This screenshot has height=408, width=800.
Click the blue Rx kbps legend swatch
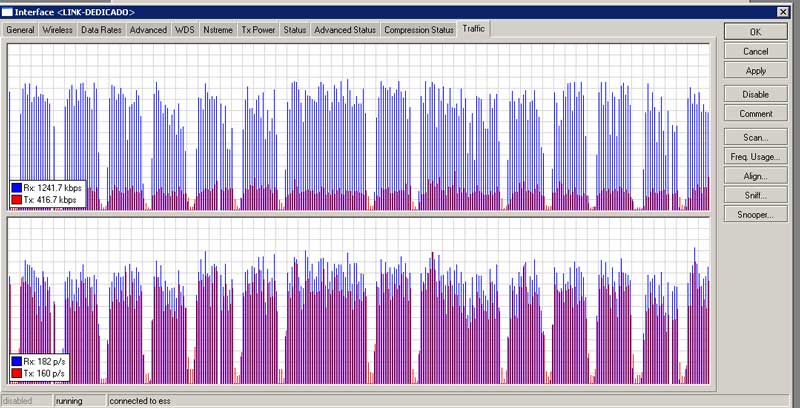pyautogui.click(x=16, y=188)
